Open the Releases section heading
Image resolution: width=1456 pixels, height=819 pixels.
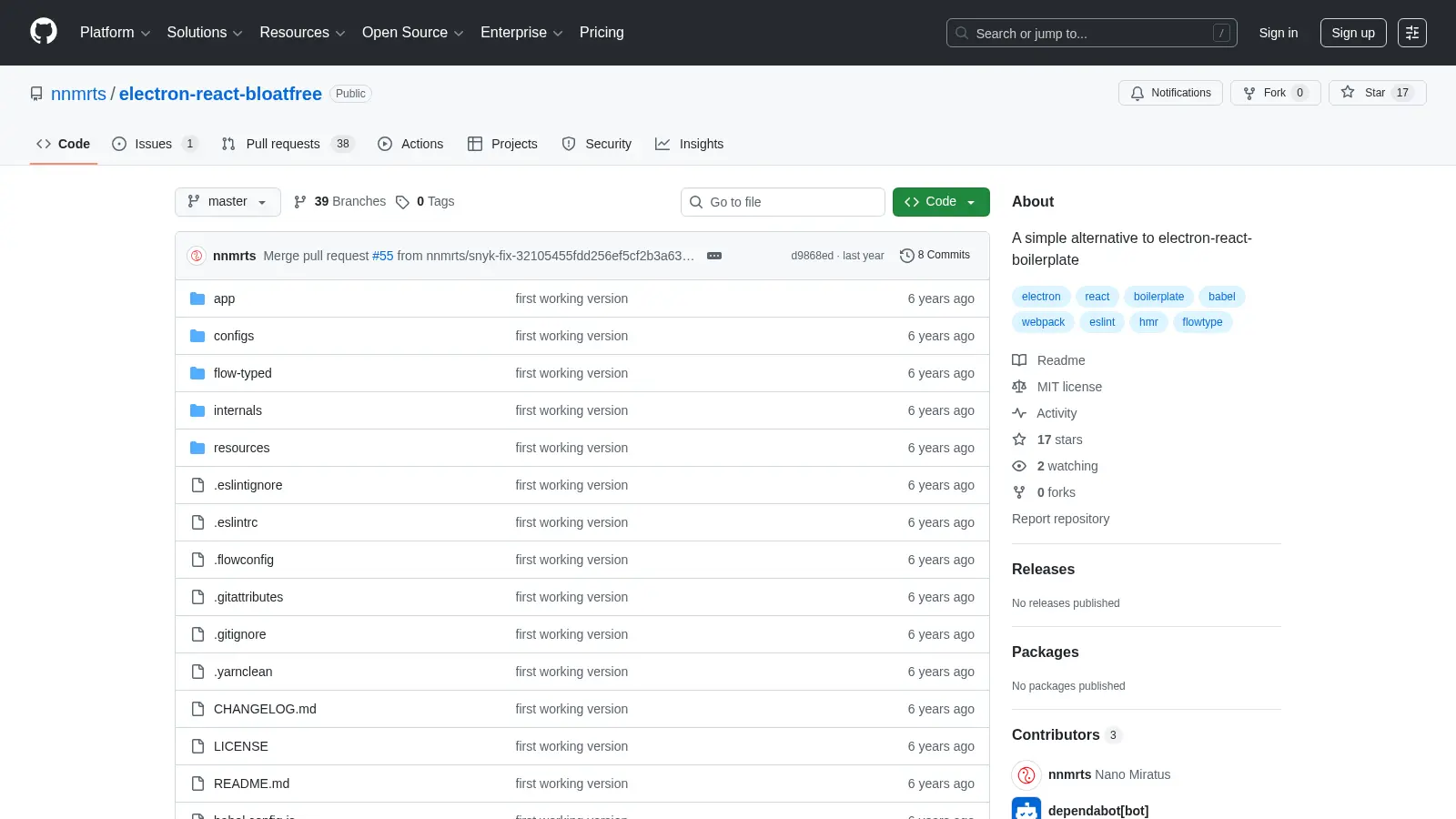[x=1043, y=569]
